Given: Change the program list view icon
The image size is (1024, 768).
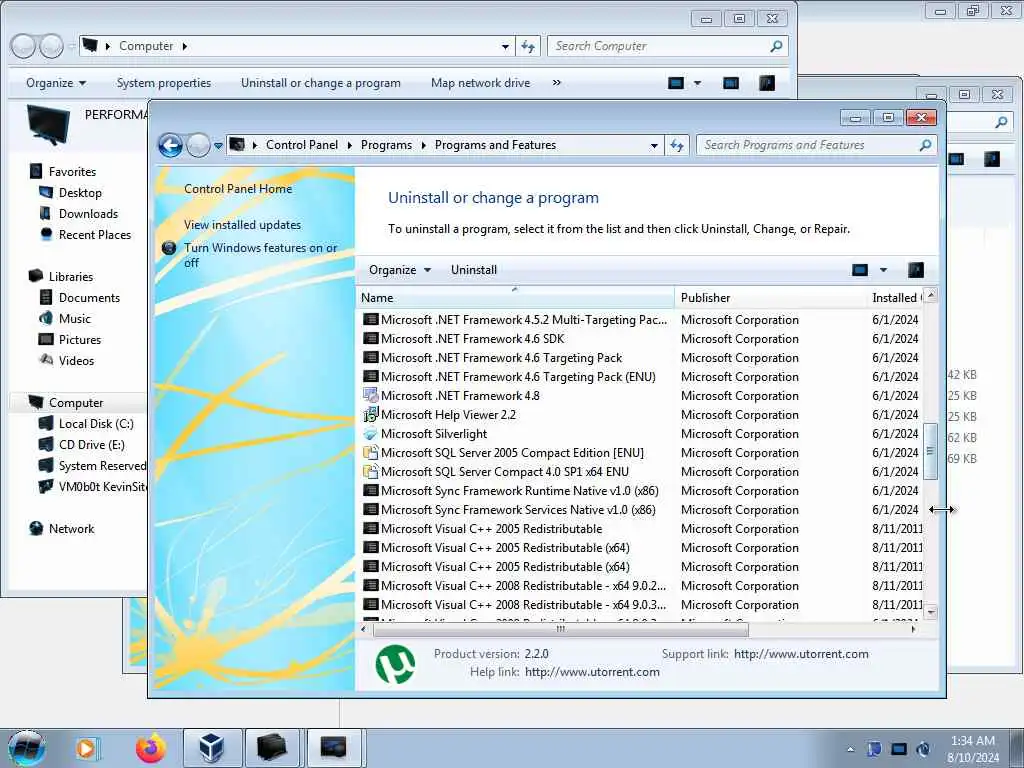Looking at the screenshot, I should point(860,270).
